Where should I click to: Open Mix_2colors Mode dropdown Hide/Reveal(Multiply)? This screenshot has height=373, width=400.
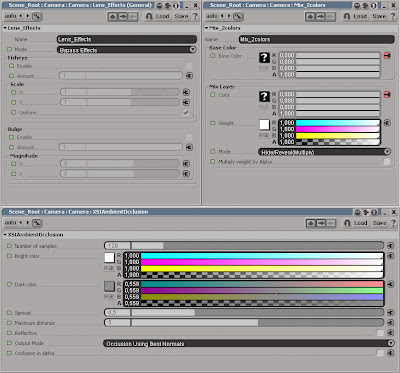click(x=324, y=152)
